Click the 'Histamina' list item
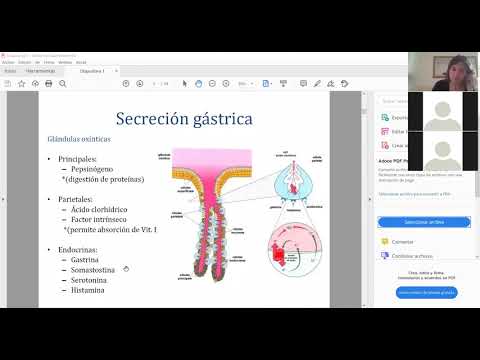Screen dimensions: 480x360 pos(88,290)
